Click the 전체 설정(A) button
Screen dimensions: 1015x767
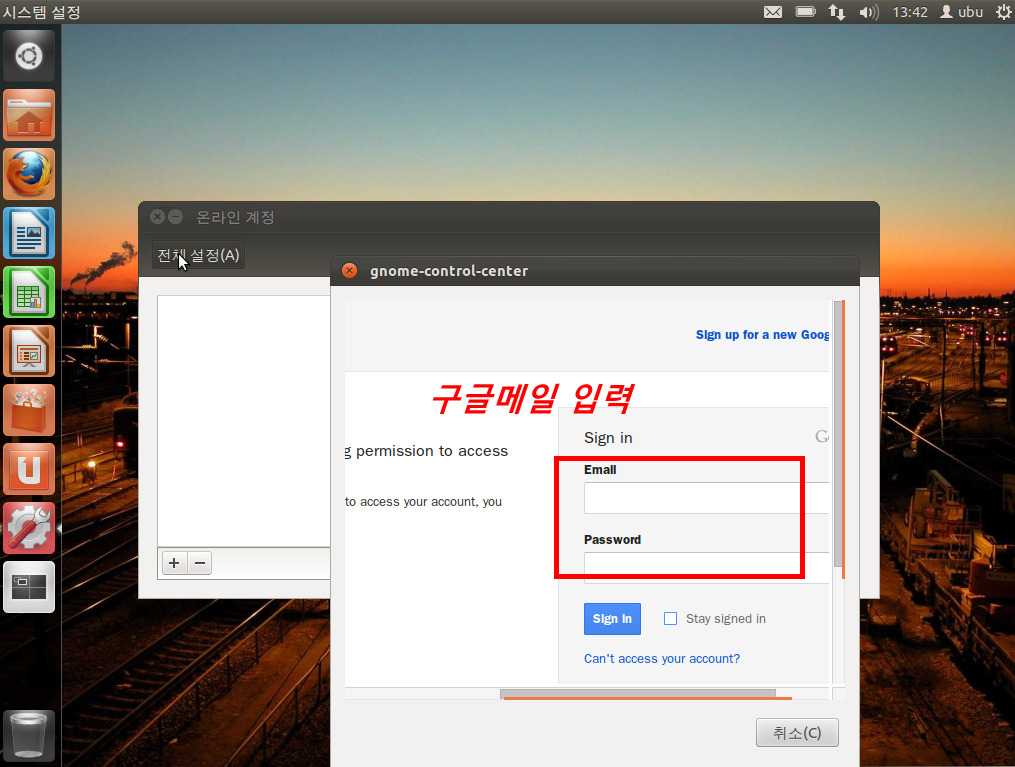pyautogui.click(x=198, y=256)
